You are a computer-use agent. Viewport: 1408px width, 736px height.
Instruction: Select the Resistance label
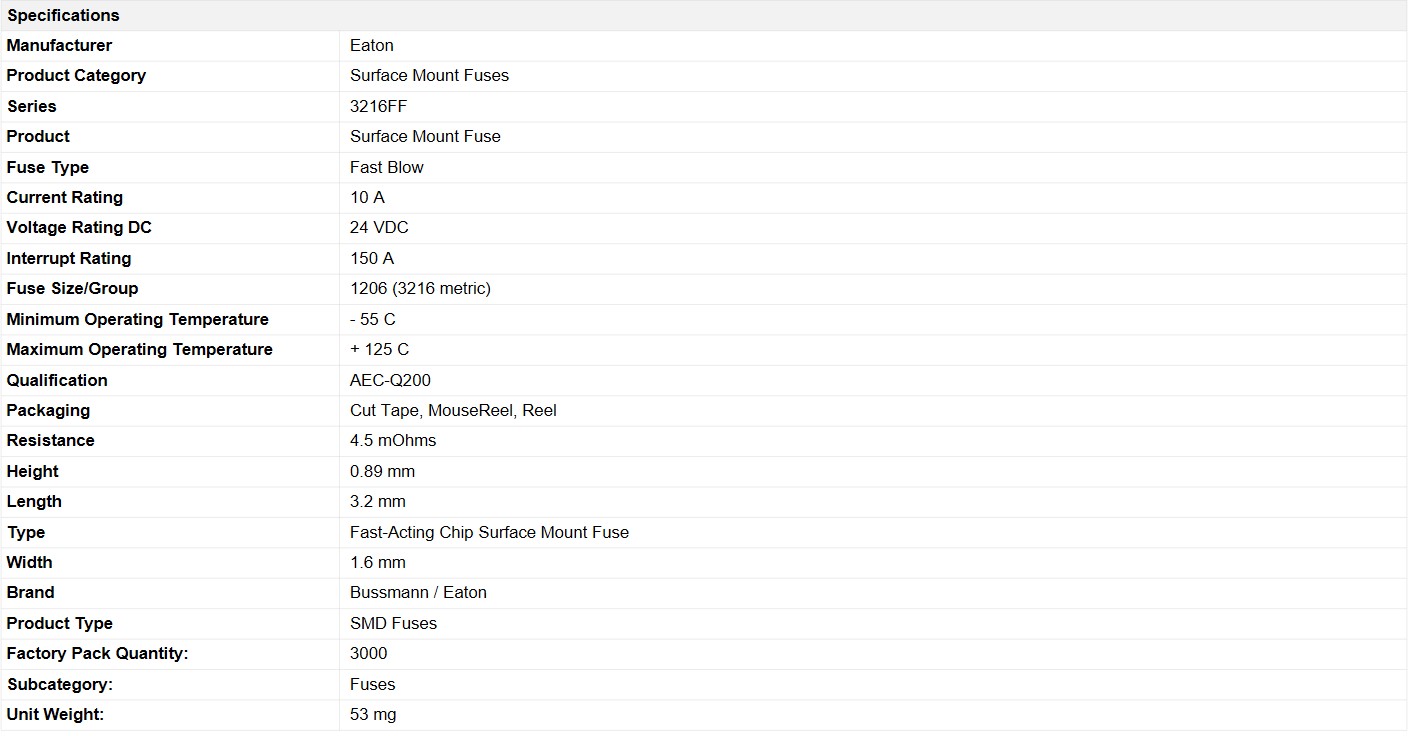(x=51, y=440)
